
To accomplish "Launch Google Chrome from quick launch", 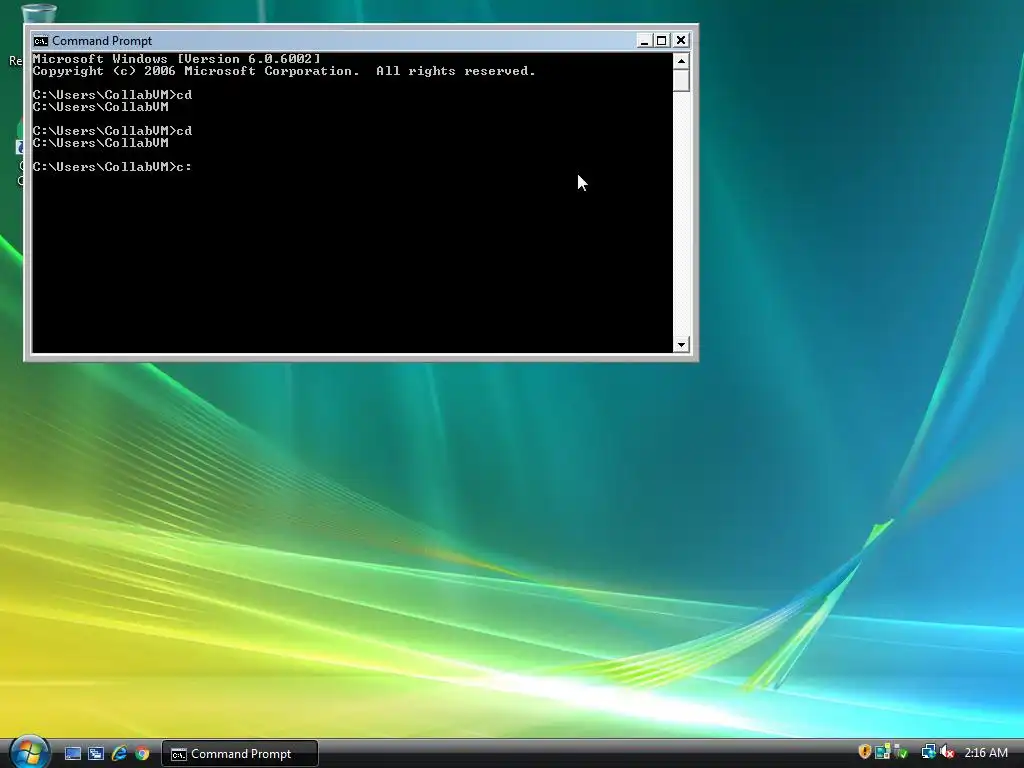I will pos(142,754).
